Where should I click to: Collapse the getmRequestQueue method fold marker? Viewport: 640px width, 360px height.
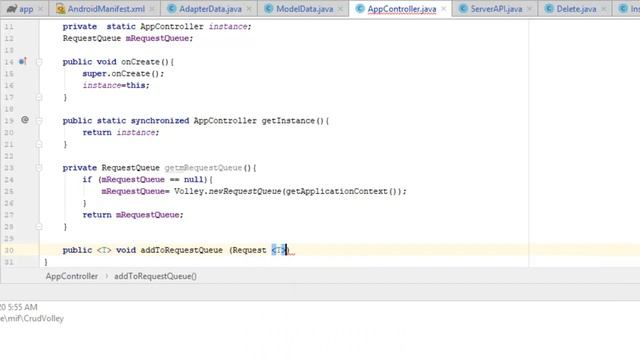(x=39, y=168)
